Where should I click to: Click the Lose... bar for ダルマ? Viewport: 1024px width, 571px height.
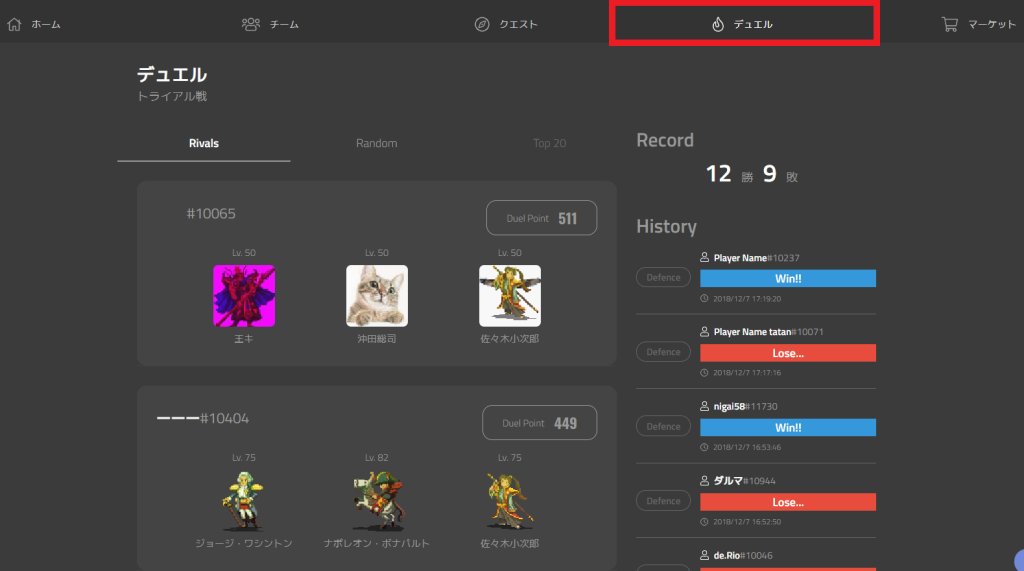(x=787, y=502)
